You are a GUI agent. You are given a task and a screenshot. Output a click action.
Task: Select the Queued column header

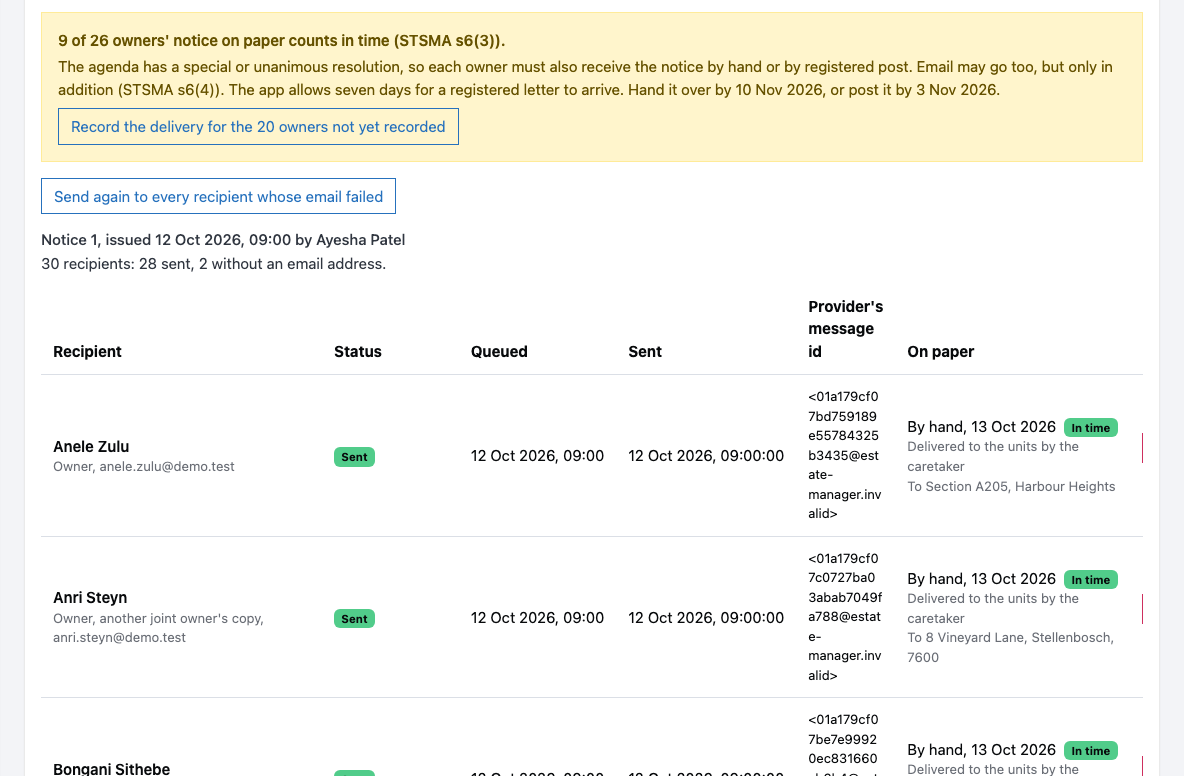[x=499, y=352]
